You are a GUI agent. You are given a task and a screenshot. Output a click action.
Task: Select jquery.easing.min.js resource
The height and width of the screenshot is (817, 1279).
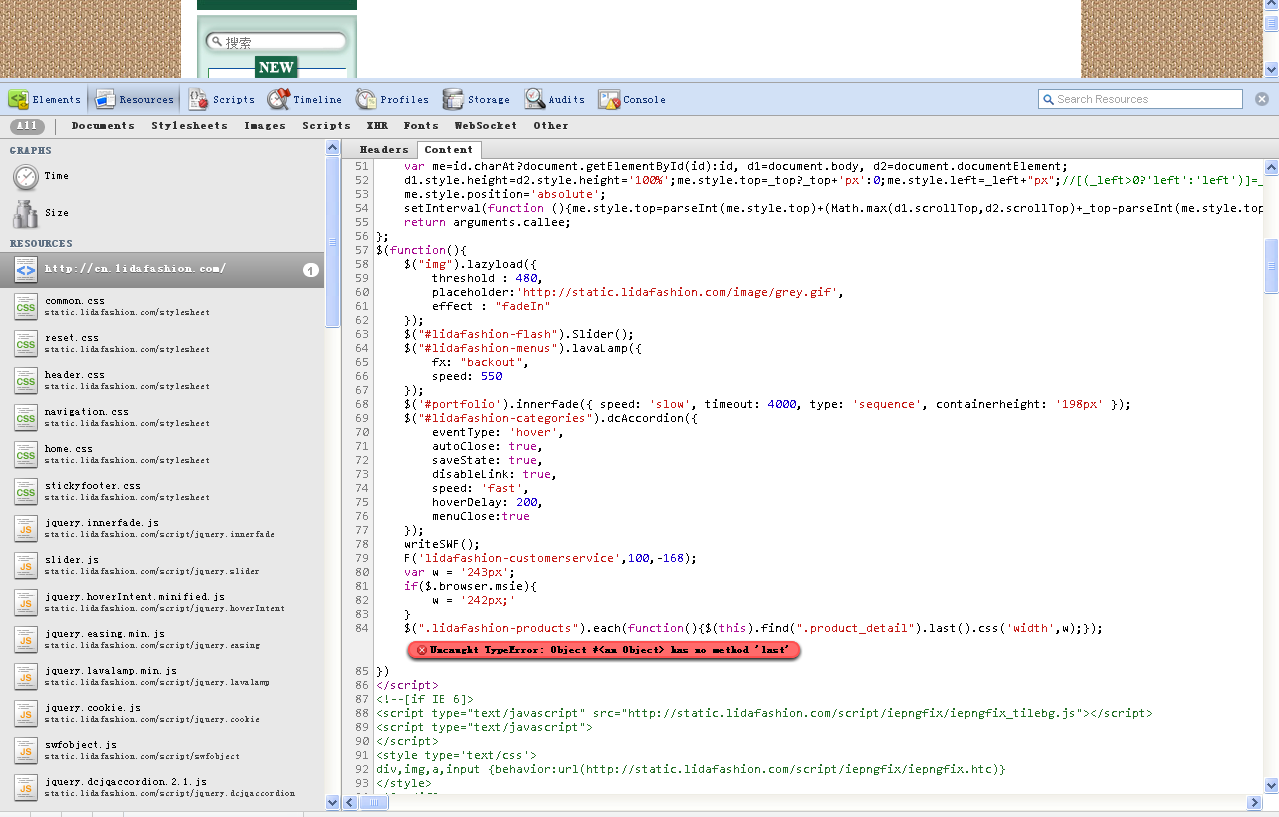162,639
